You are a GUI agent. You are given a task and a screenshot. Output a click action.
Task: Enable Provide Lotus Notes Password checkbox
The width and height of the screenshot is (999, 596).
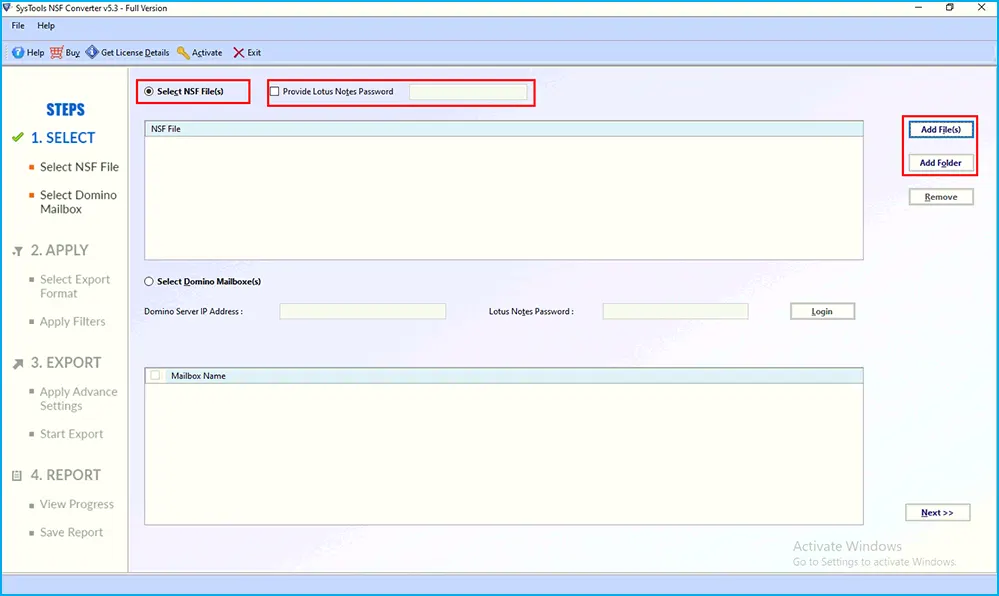tap(275, 91)
